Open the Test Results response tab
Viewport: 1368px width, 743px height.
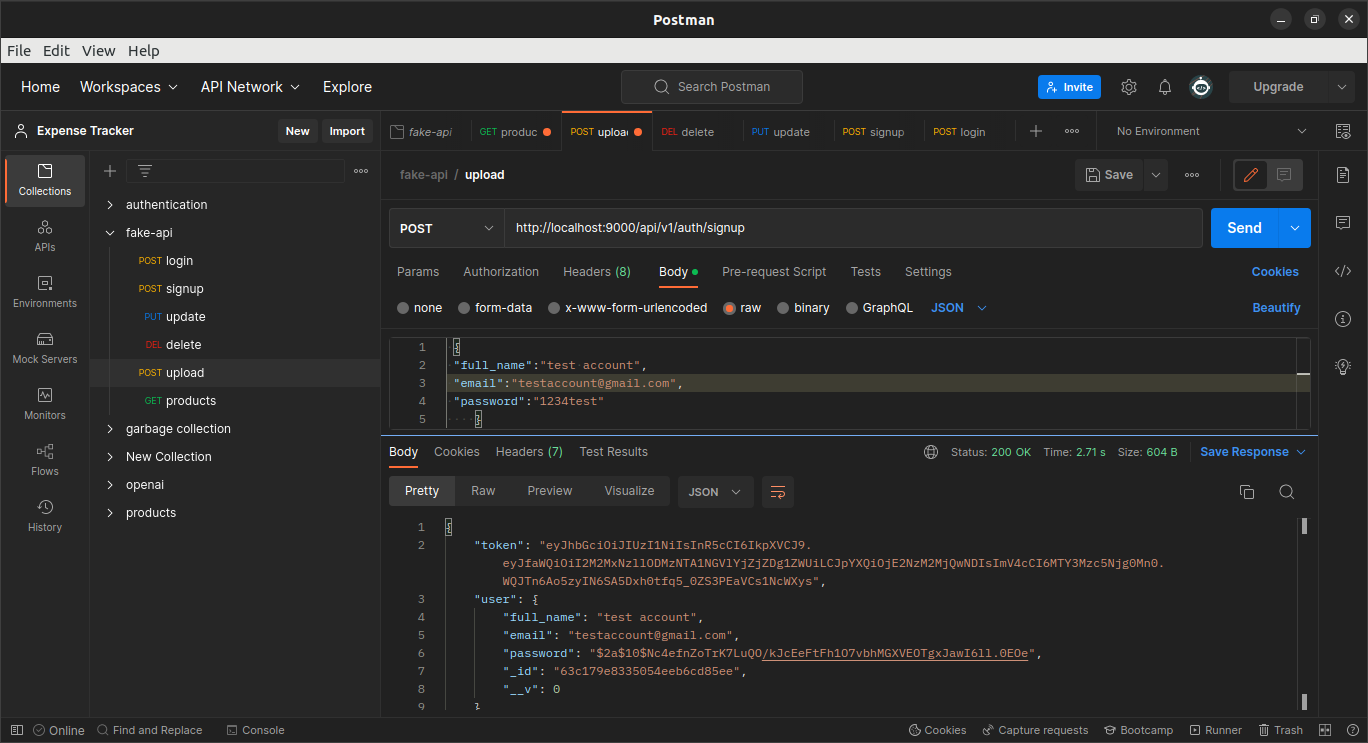coord(613,452)
